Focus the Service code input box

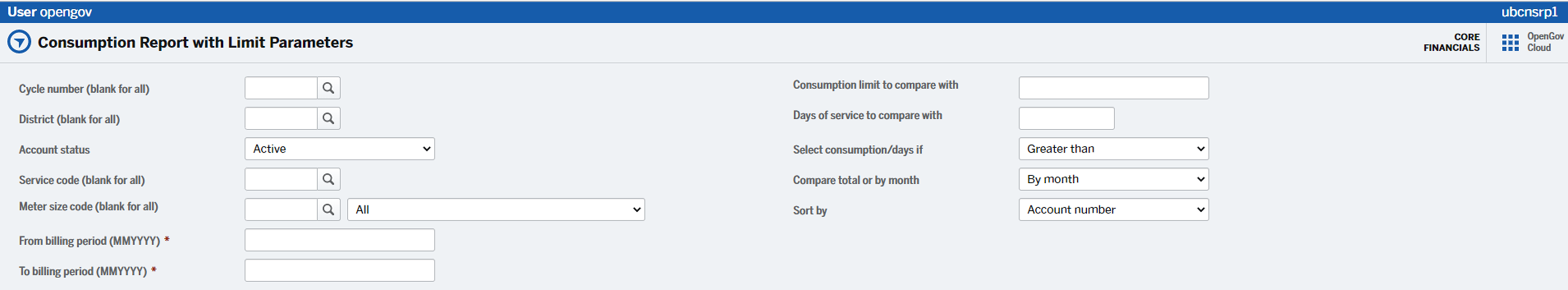[x=281, y=179]
